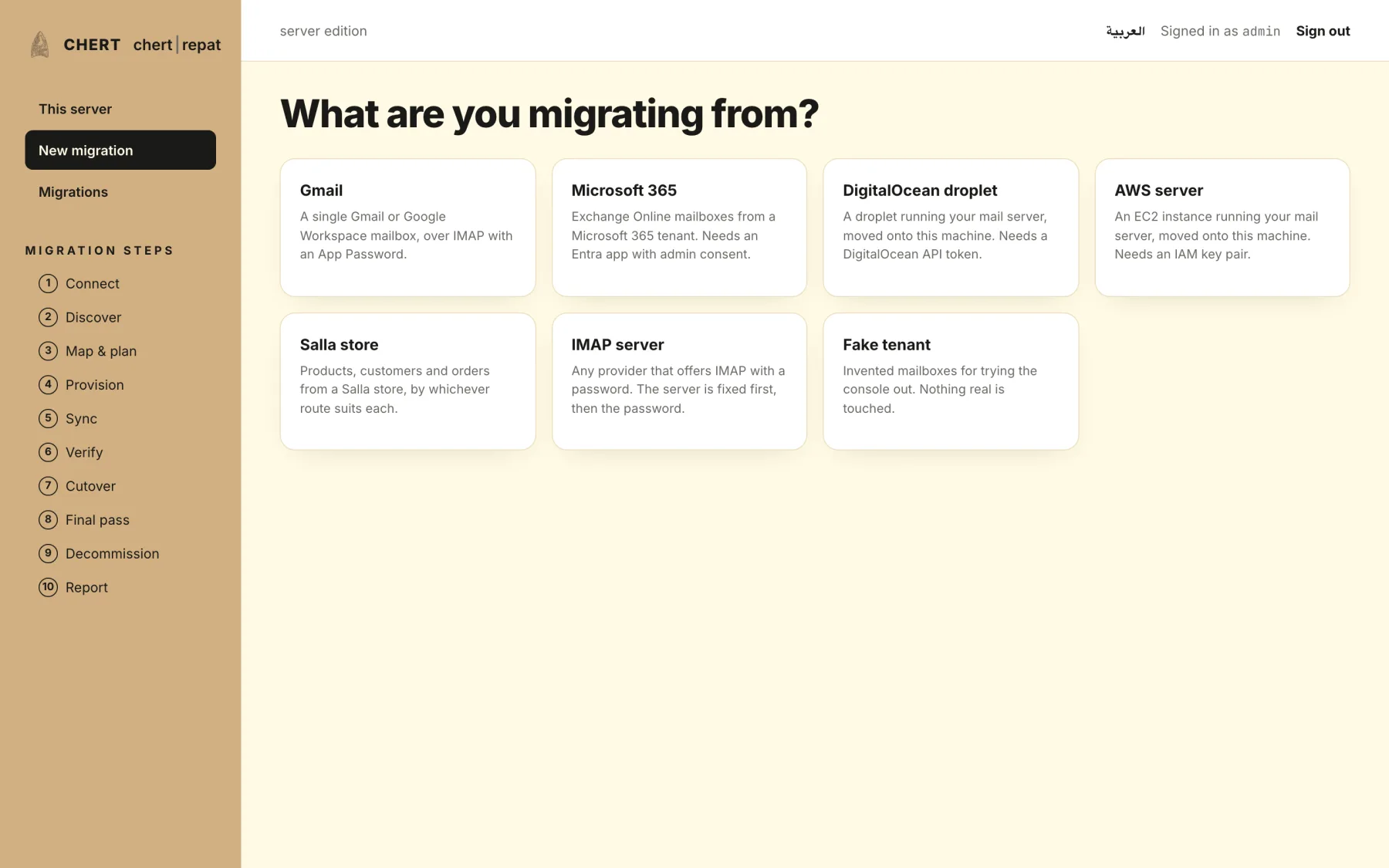The height and width of the screenshot is (868, 1389).
Task: Click the What are you migrating from heading
Action: [x=549, y=114]
